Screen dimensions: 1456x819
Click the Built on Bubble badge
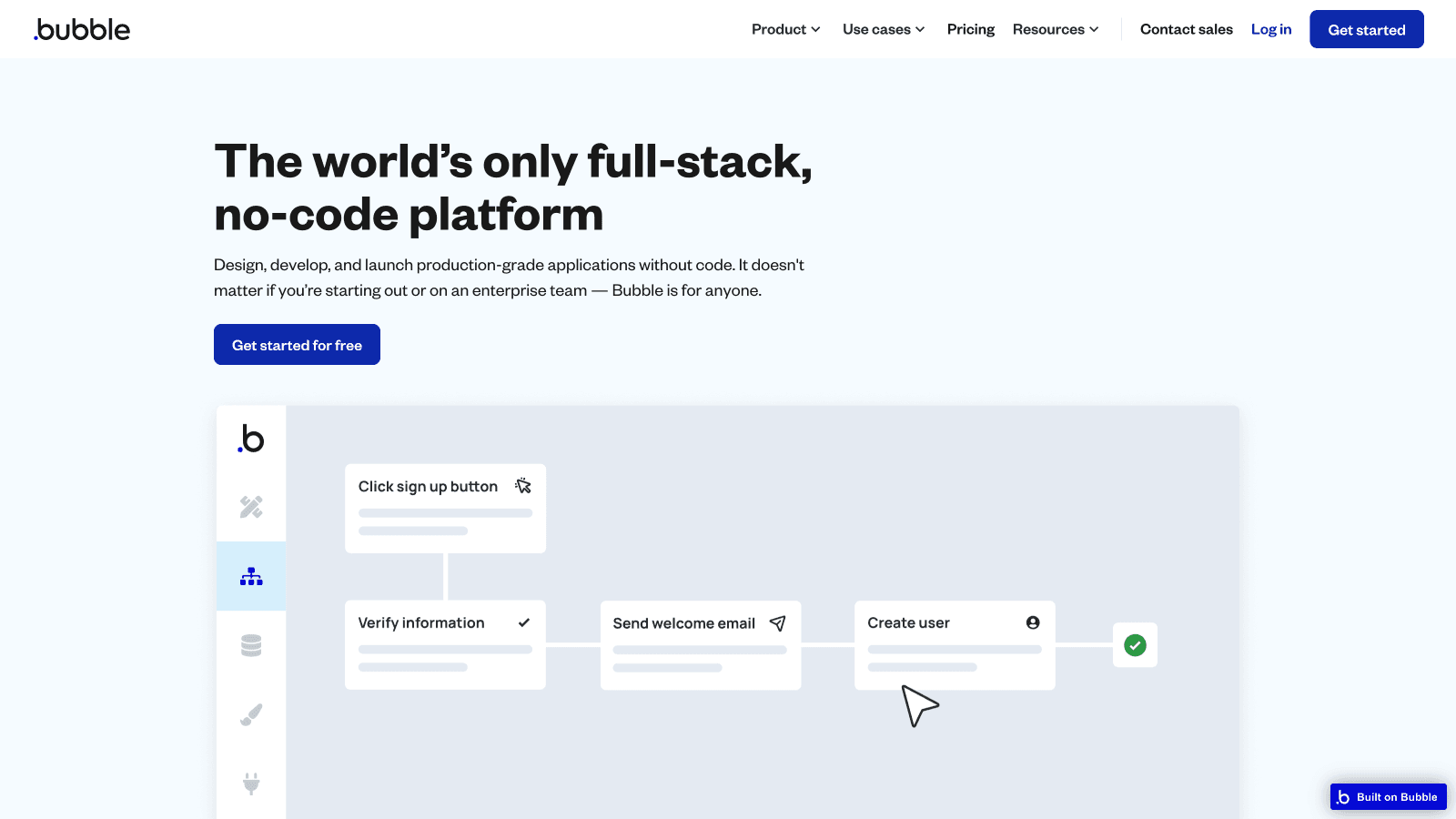pyautogui.click(x=1388, y=797)
